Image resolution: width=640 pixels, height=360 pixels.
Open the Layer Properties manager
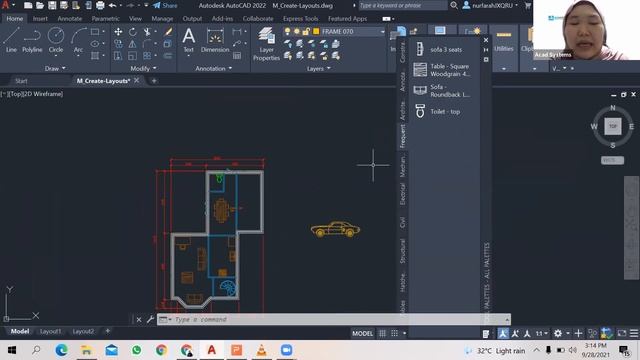click(x=266, y=44)
